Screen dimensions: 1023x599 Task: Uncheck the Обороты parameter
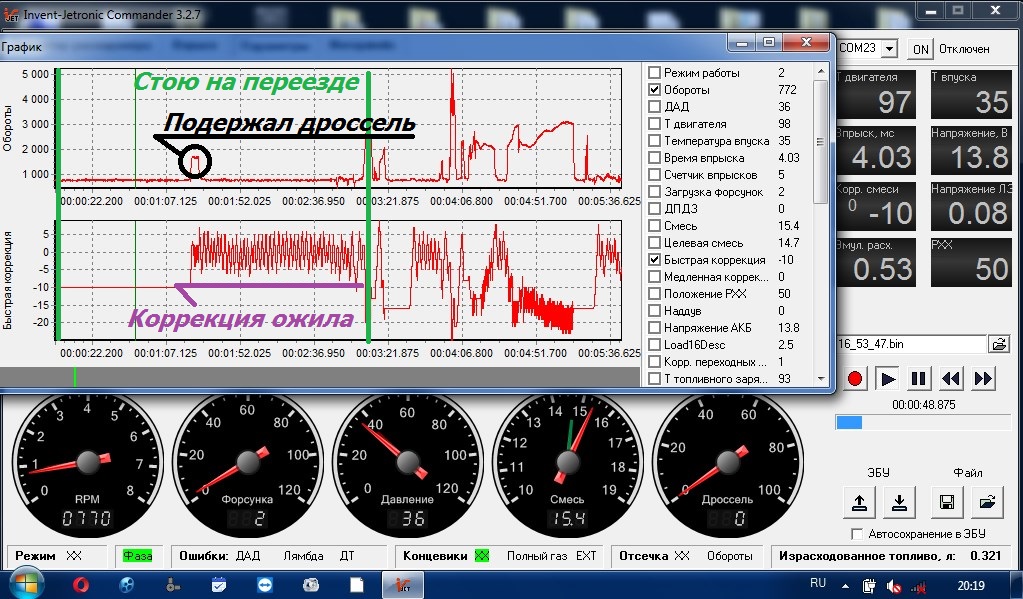point(654,89)
